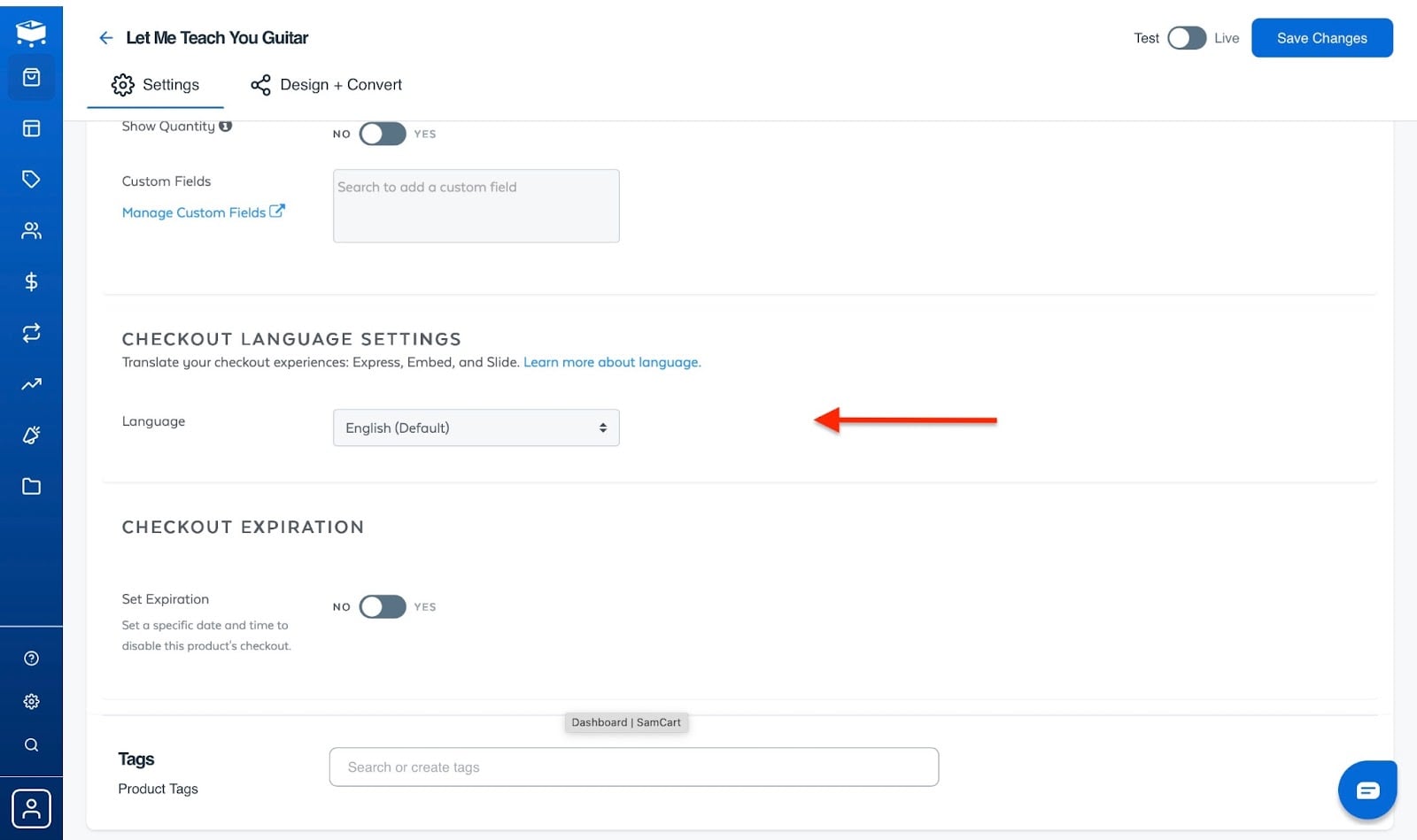Click the price tag icon in sidebar
The height and width of the screenshot is (840, 1417).
click(31, 180)
